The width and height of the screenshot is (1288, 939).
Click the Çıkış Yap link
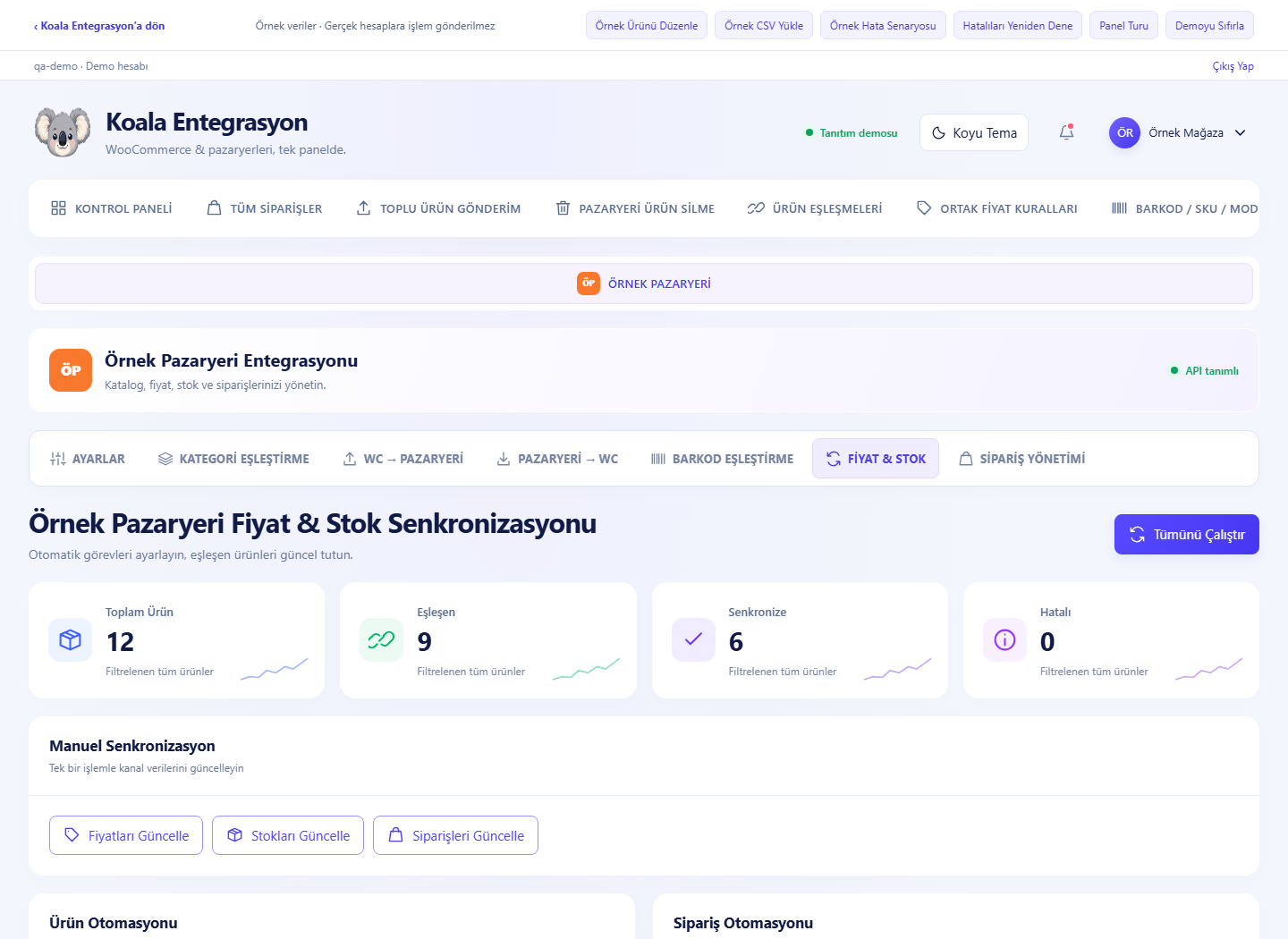pyautogui.click(x=1233, y=66)
